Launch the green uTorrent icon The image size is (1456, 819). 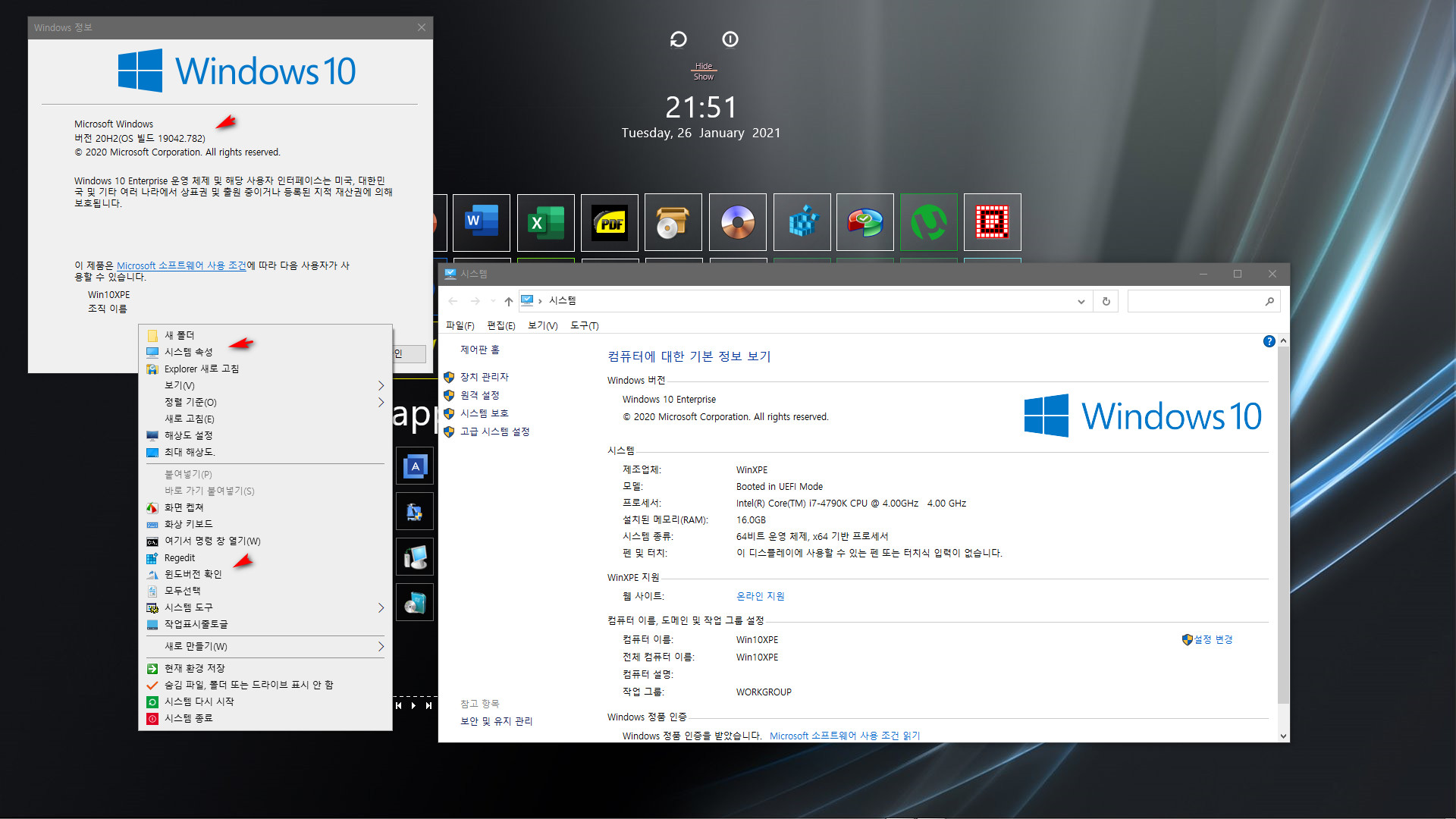(929, 222)
